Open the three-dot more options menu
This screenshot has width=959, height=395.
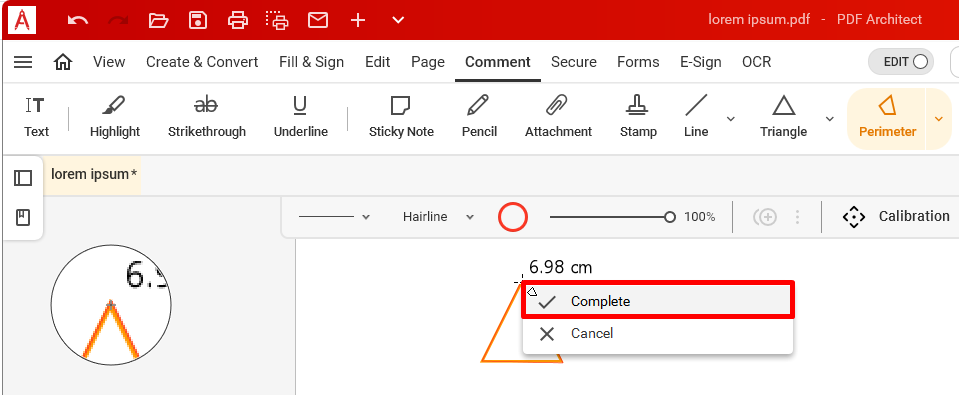797,216
